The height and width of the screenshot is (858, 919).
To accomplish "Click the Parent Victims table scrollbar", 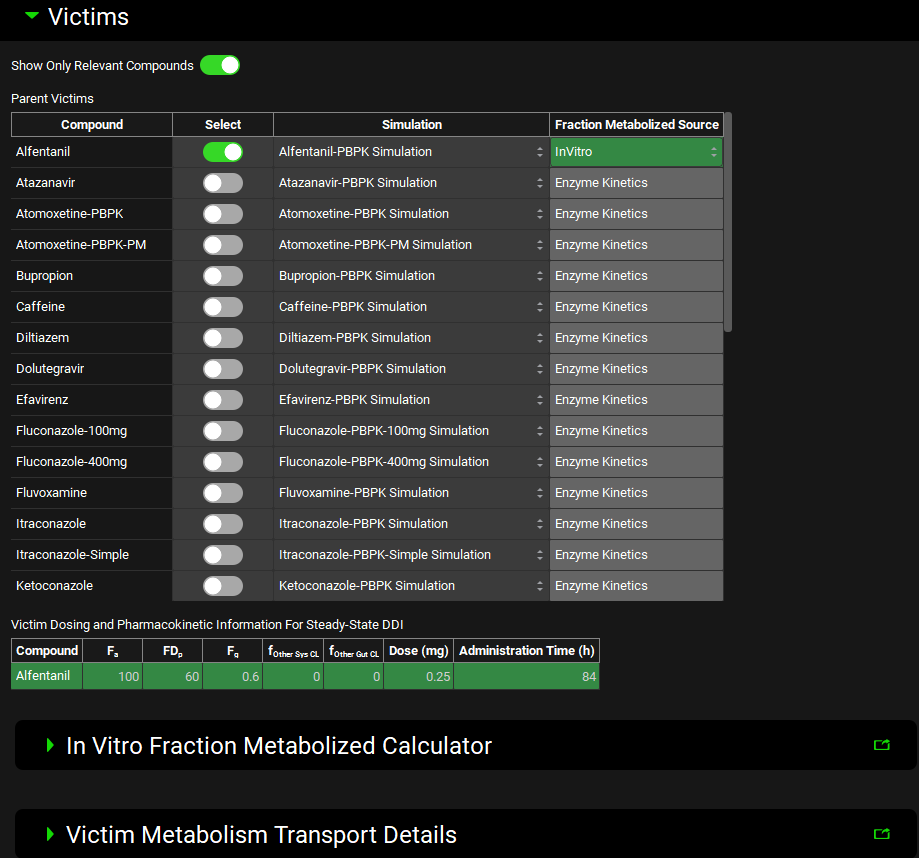I will coord(728,220).
